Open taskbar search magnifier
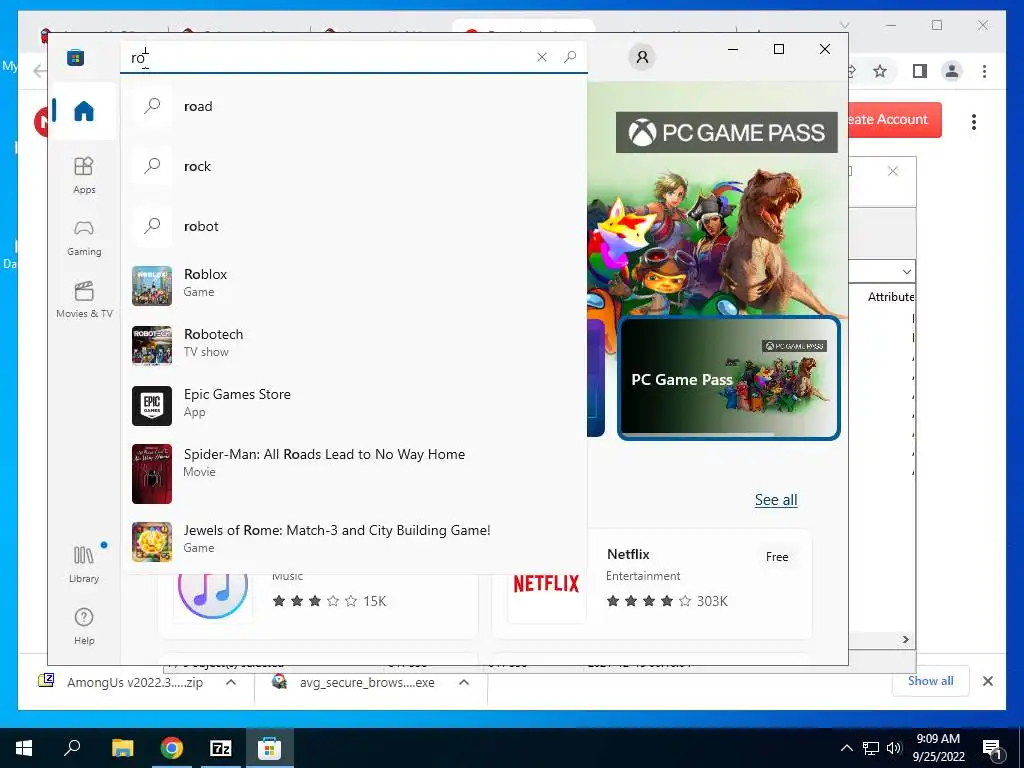 click(x=72, y=748)
